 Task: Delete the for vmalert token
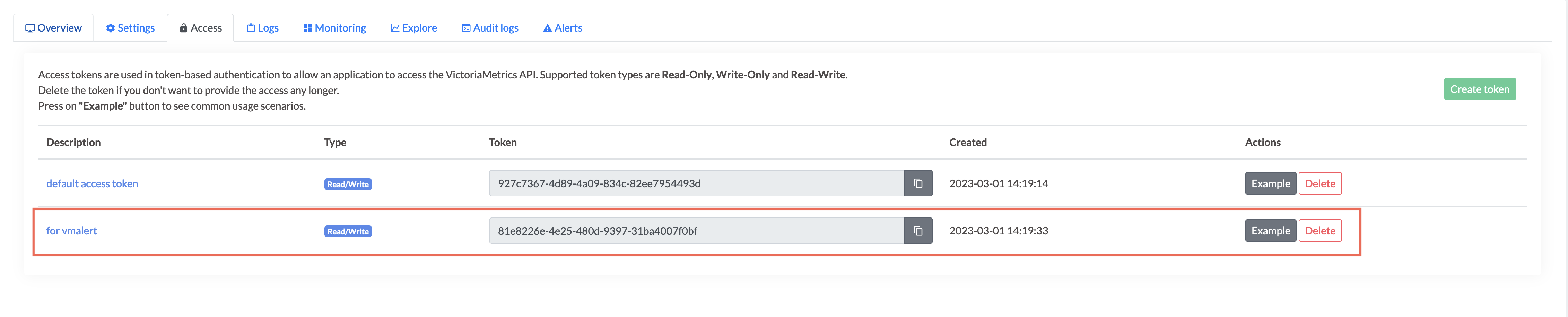click(x=1319, y=231)
